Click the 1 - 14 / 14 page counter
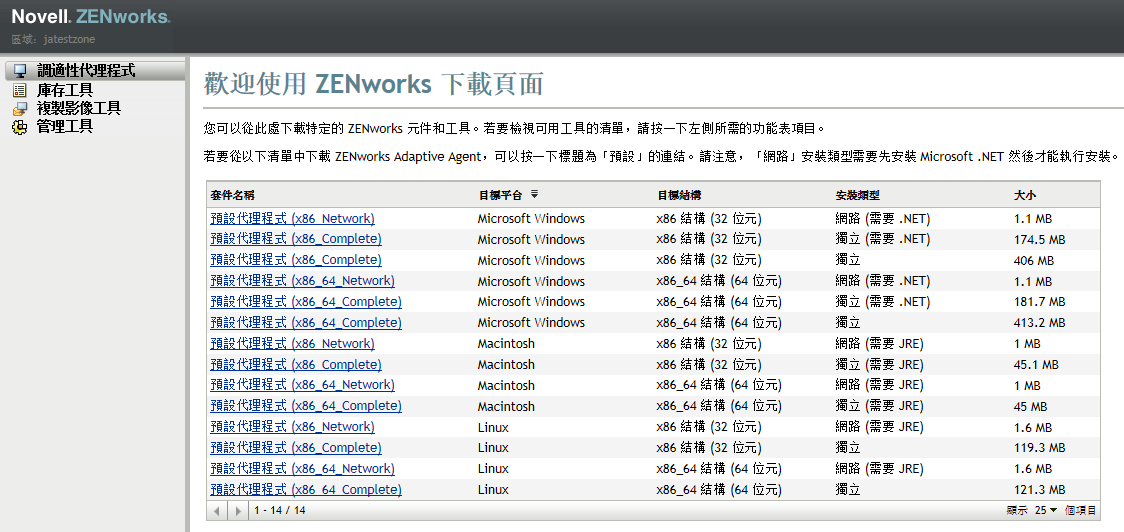 (280, 510)
